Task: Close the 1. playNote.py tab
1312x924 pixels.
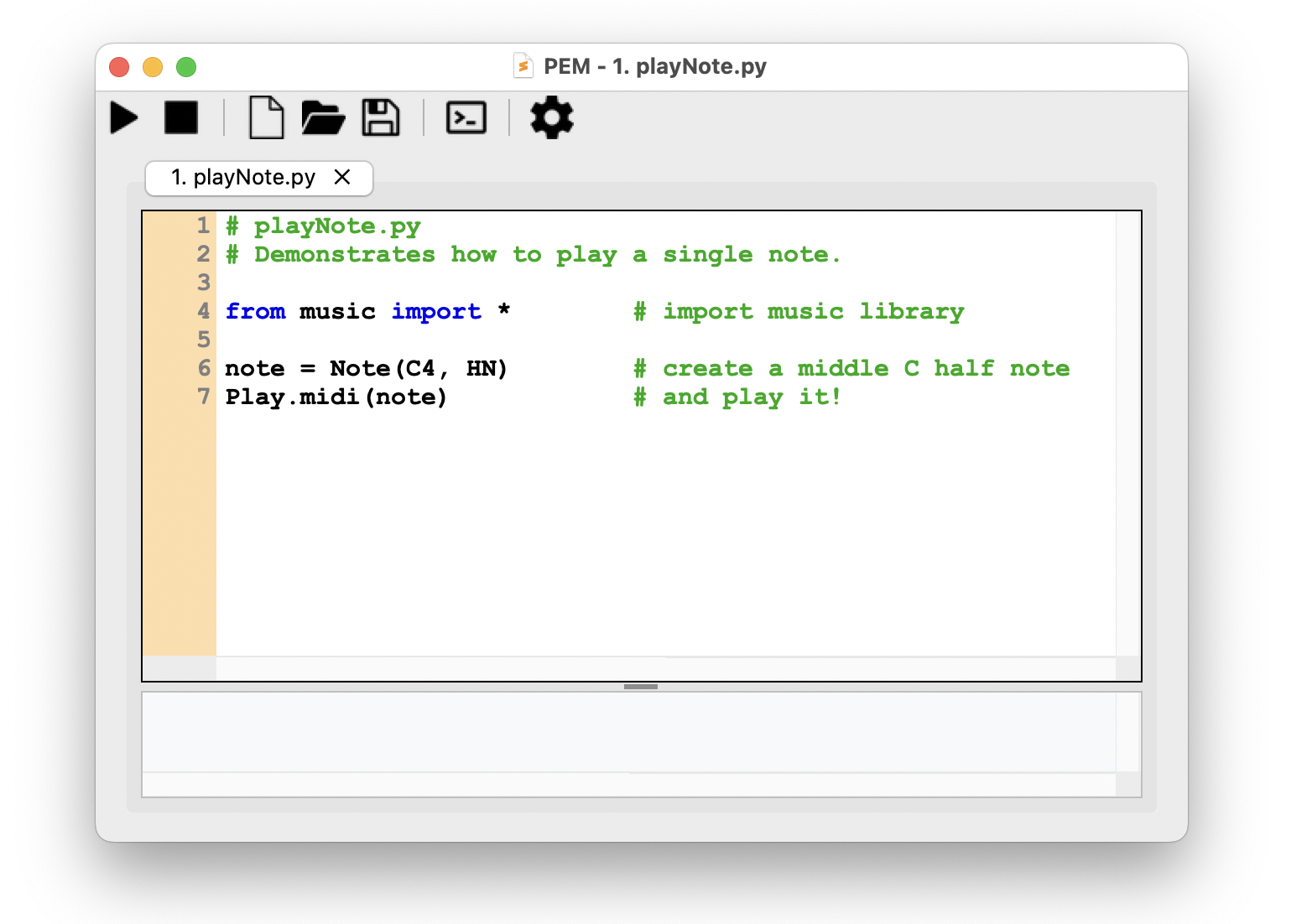Action: (x=342, y=177)
